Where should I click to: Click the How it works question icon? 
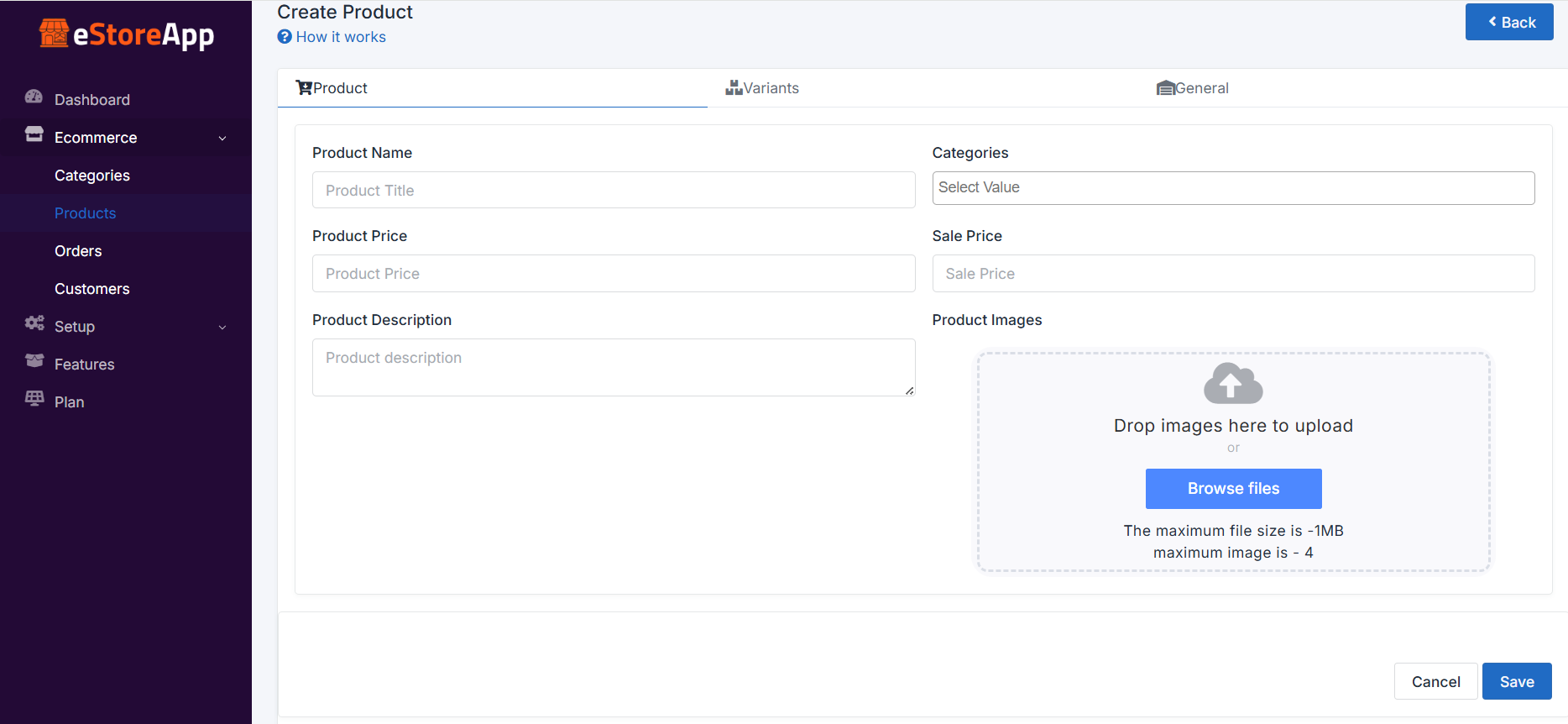(x=285, y=37)
